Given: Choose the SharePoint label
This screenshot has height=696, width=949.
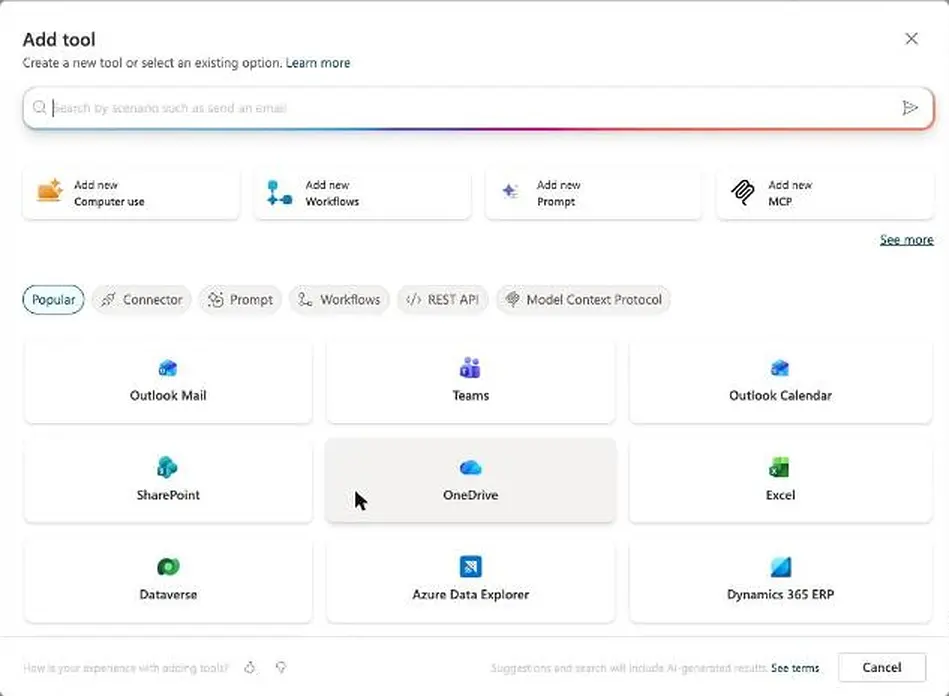Looking at the screenshot, I should pyautogui.click(x=168, y=494).
